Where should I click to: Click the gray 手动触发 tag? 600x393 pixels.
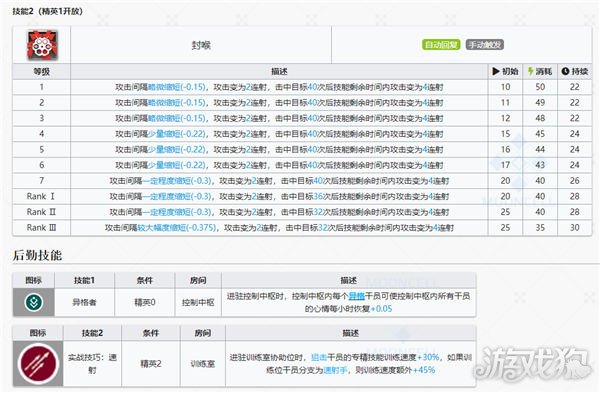485,45
